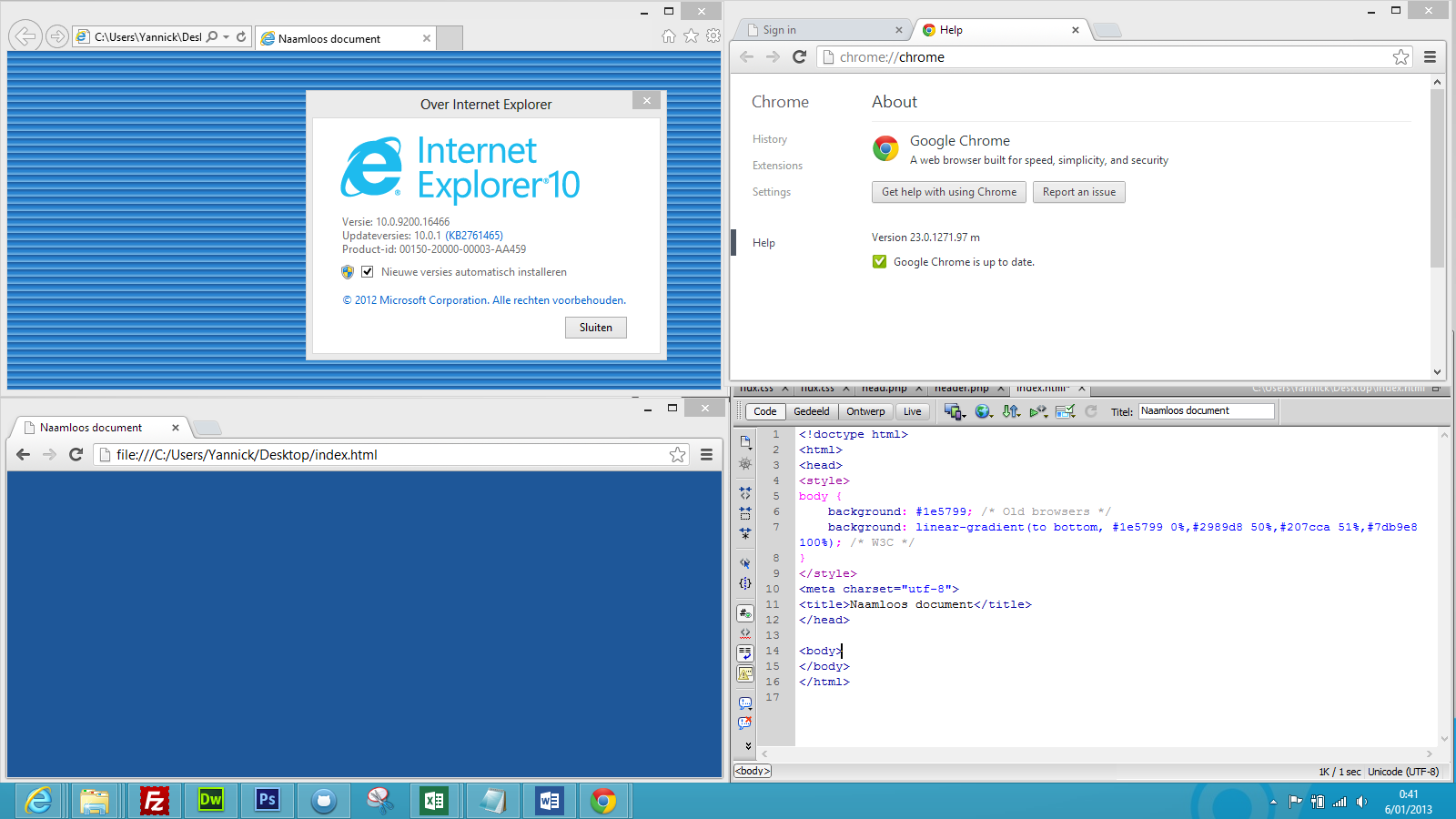1456x819 pixels.
Task: Click Unicode (UTF-8) in Dreamweaver status bar
Action: pos(1403,772)
